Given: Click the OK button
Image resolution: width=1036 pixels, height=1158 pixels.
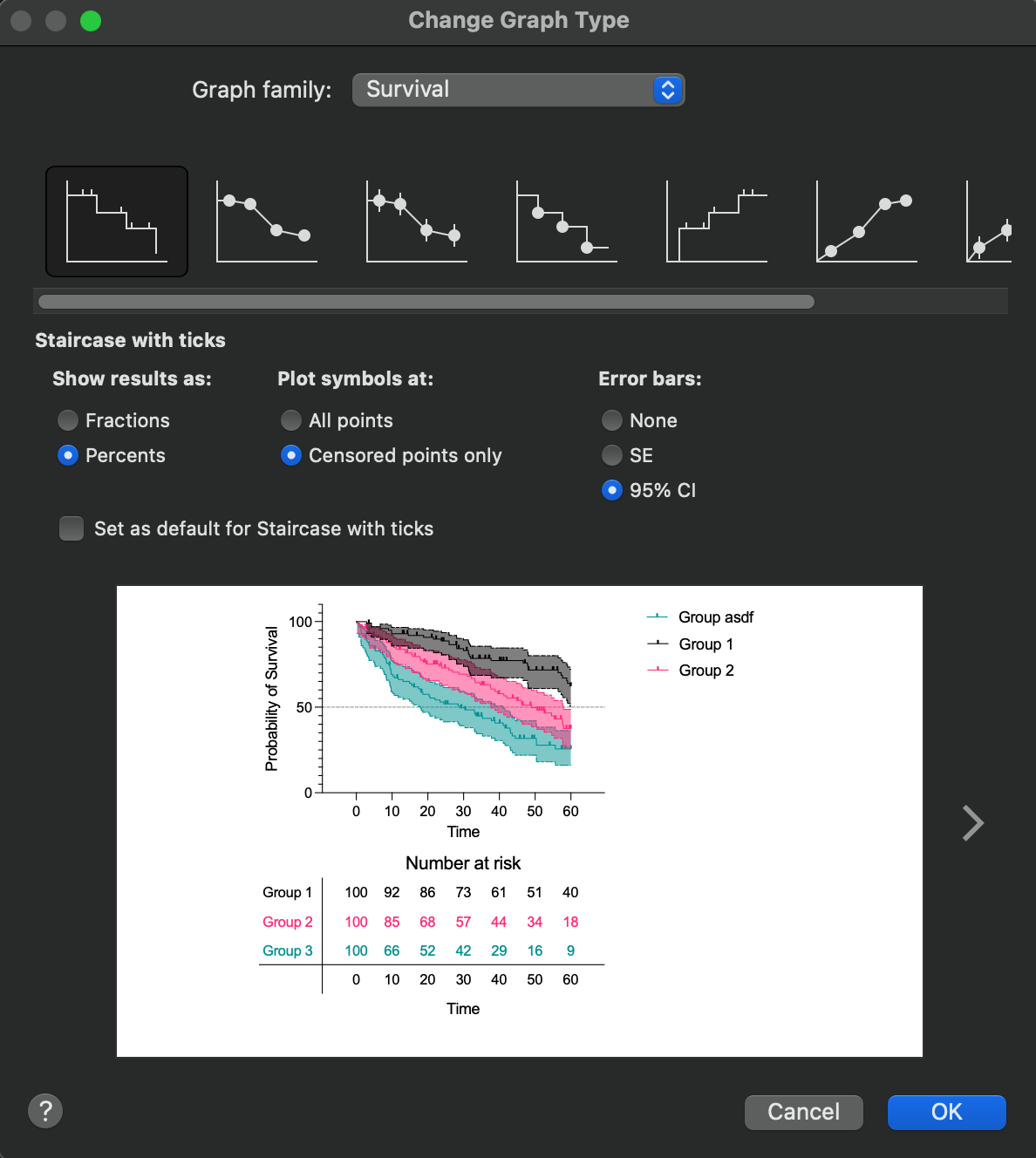Looking at the screenshot, I should [946, 1112].
